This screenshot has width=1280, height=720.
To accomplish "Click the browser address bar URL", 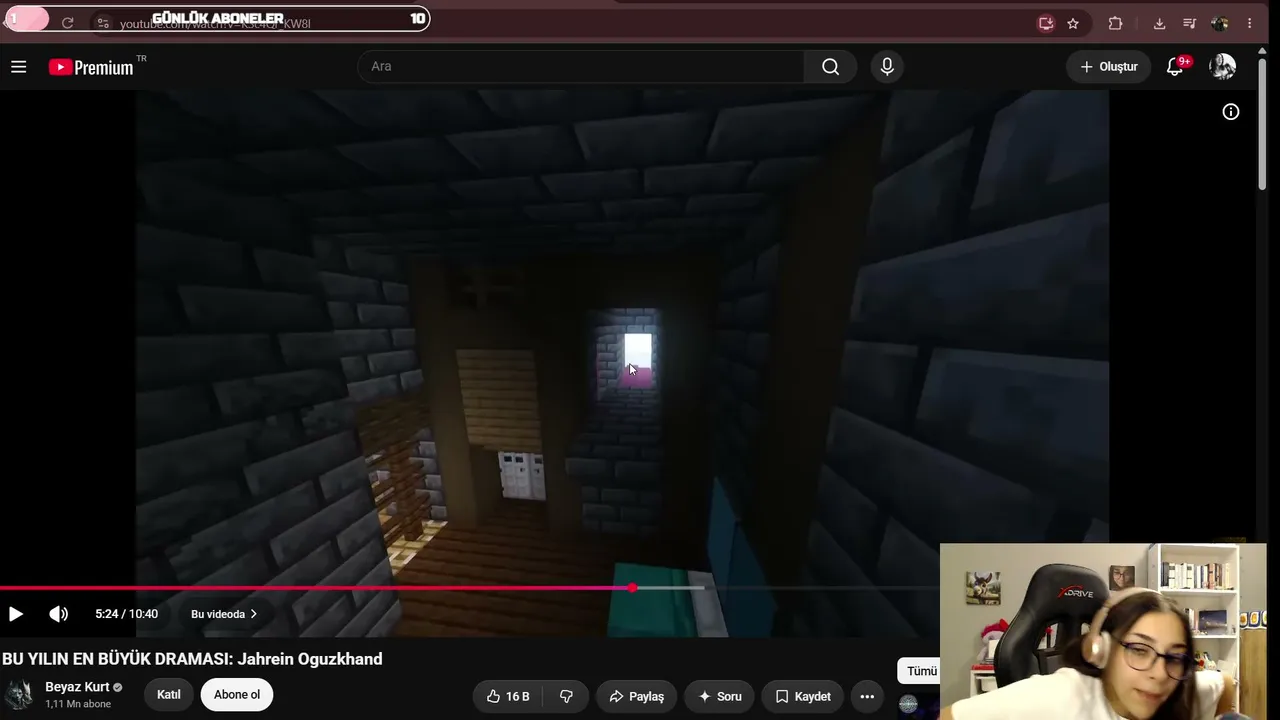I will (215, 24).
